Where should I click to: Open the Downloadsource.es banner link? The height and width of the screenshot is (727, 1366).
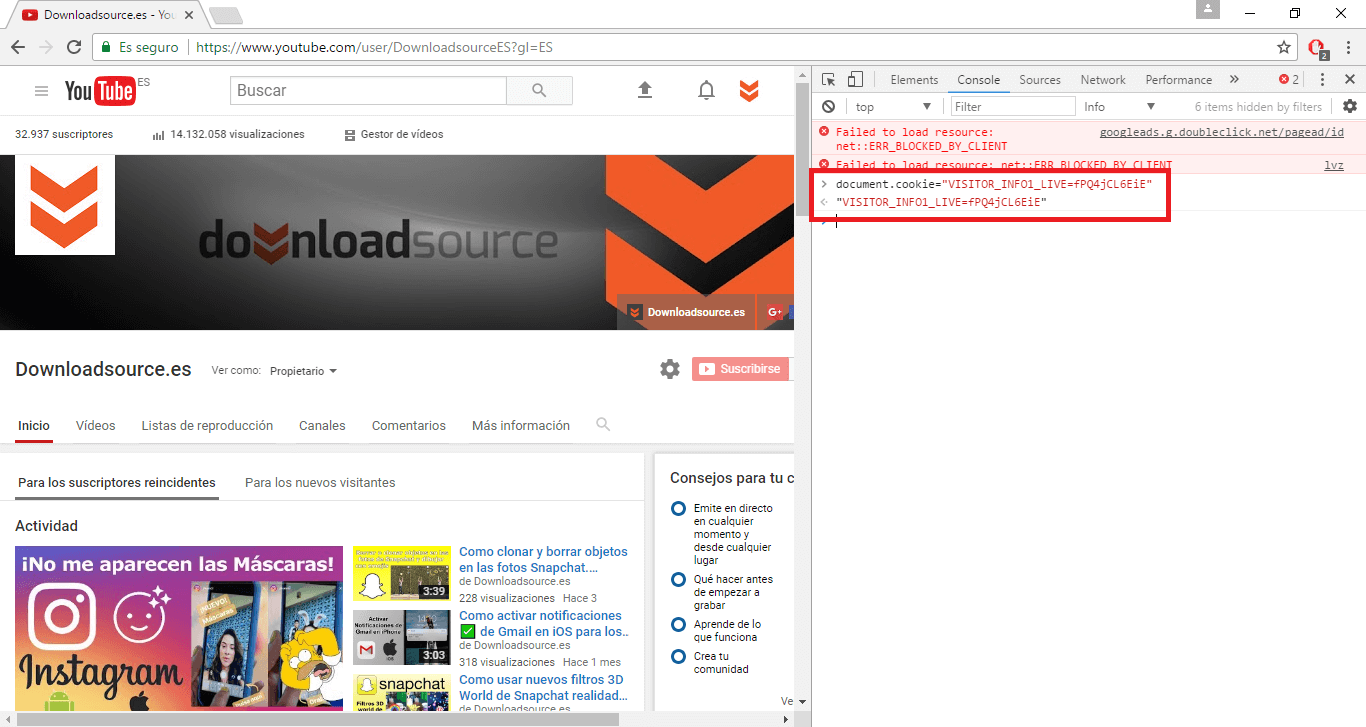(x=687, y=312)
